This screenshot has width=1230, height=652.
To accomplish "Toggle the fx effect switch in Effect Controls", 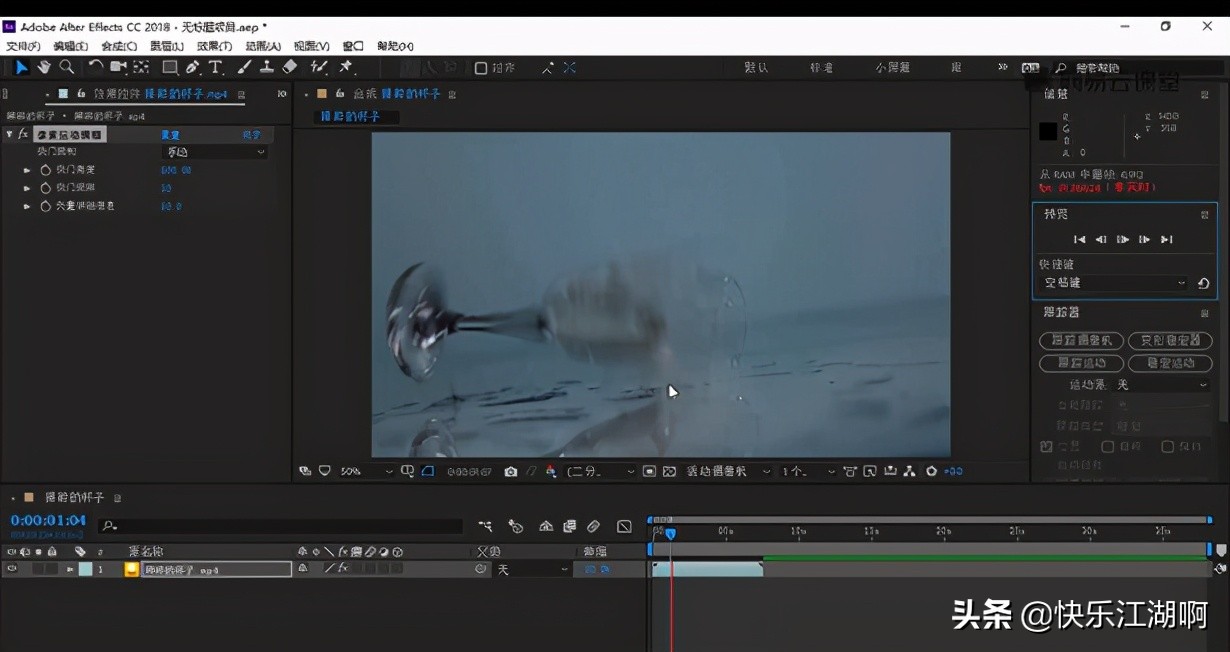I will coord(23,134).
